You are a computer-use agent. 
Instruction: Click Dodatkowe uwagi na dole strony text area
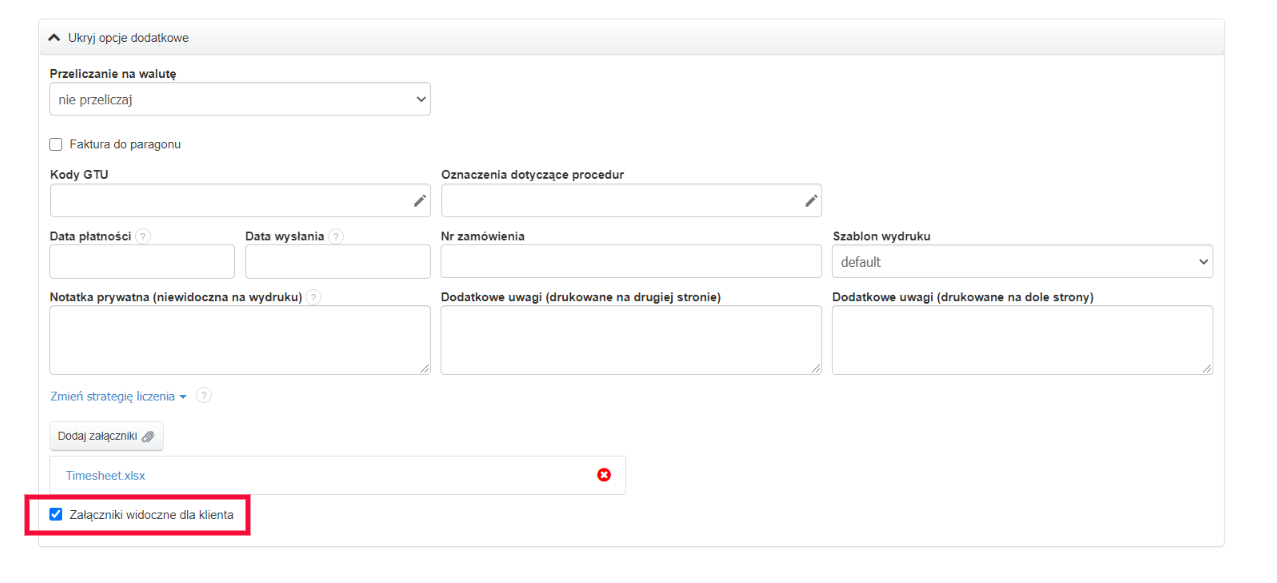1022,340
